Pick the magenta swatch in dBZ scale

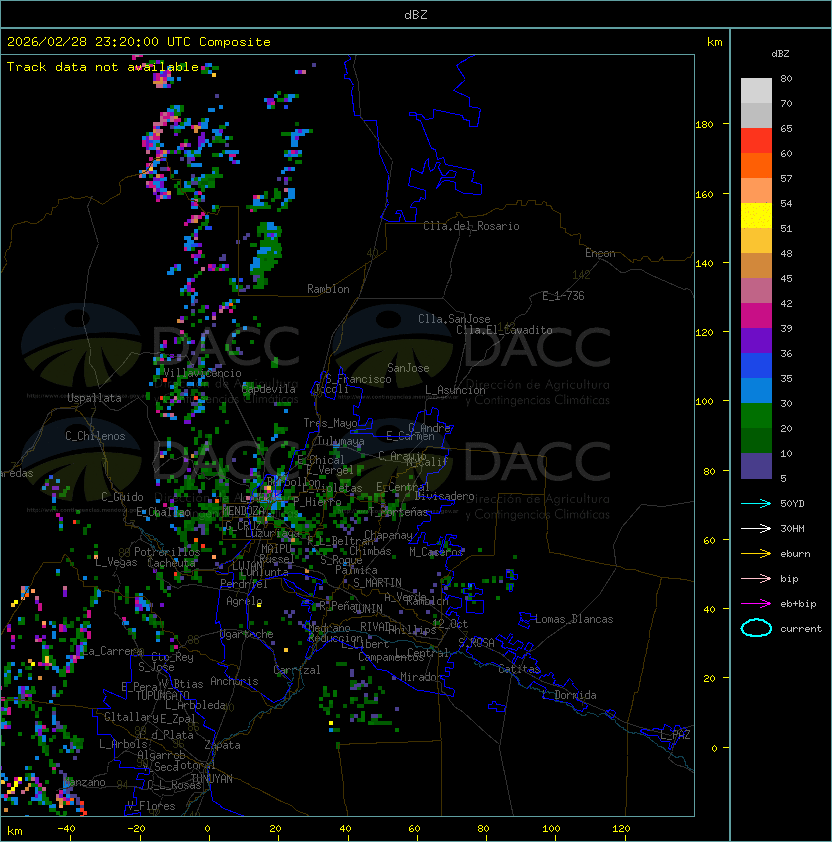click(x=756, y=316)
